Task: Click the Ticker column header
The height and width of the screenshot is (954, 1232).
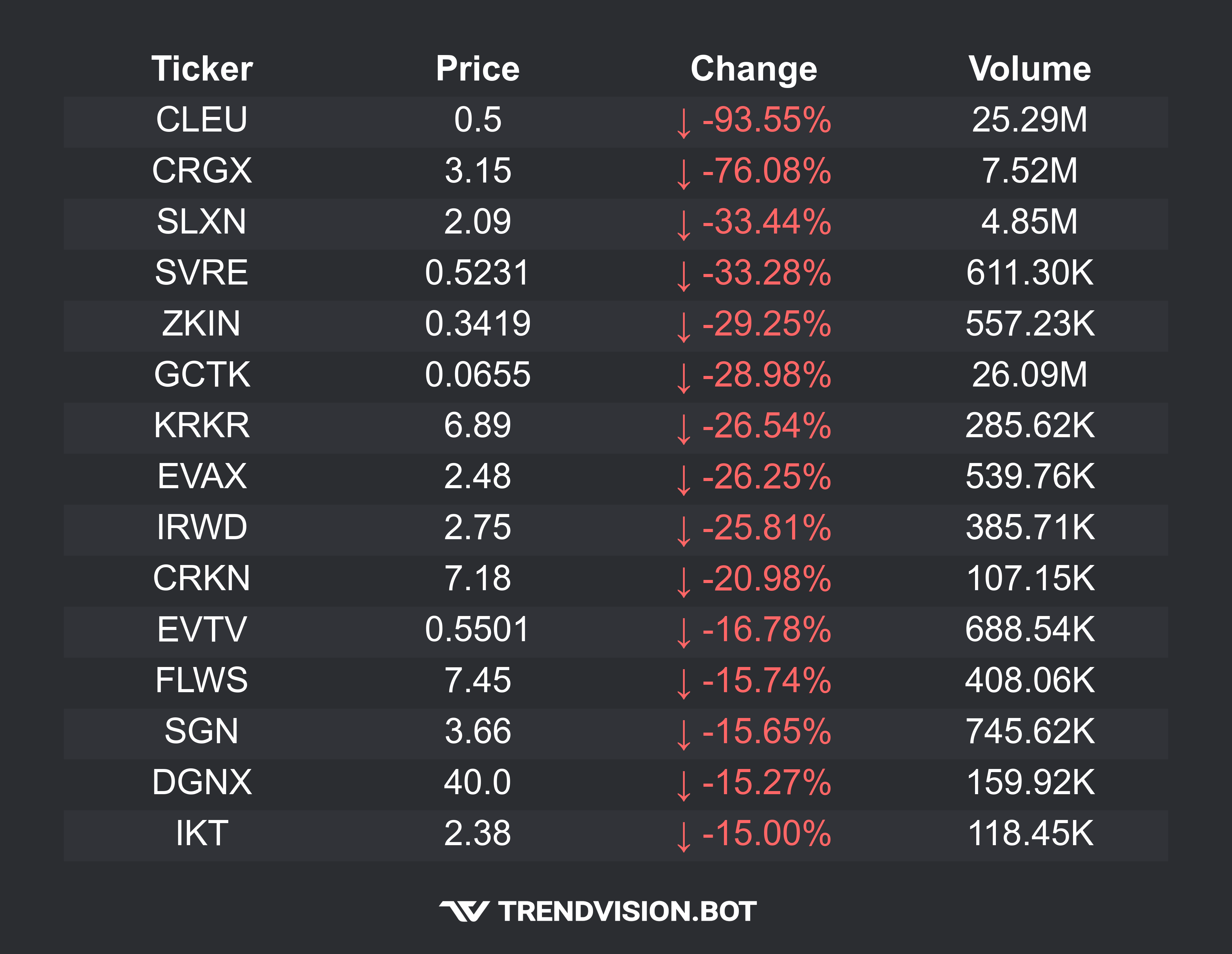Action: point(202,69)
